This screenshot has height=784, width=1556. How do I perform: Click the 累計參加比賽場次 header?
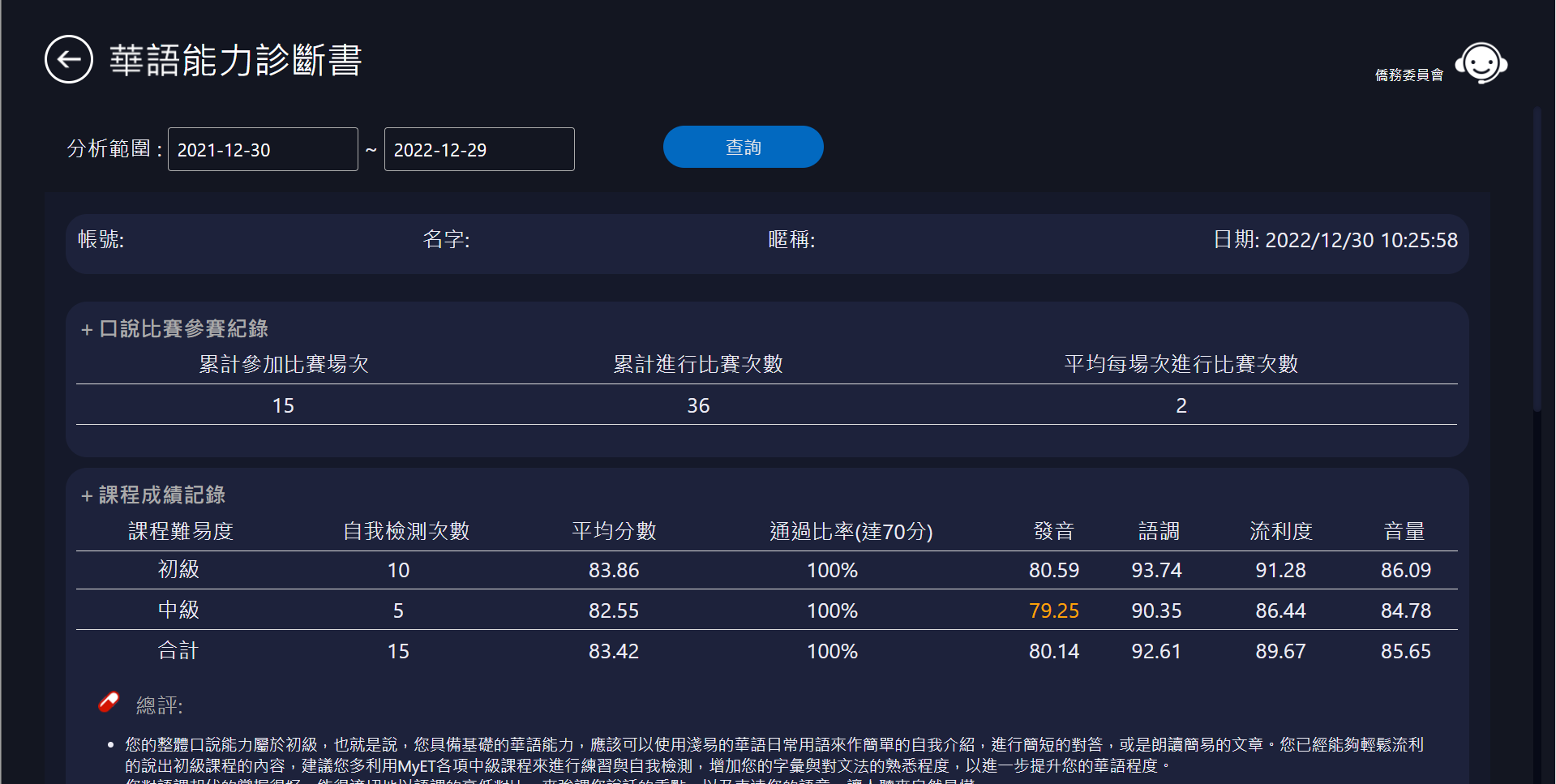[x=284, y=364]
